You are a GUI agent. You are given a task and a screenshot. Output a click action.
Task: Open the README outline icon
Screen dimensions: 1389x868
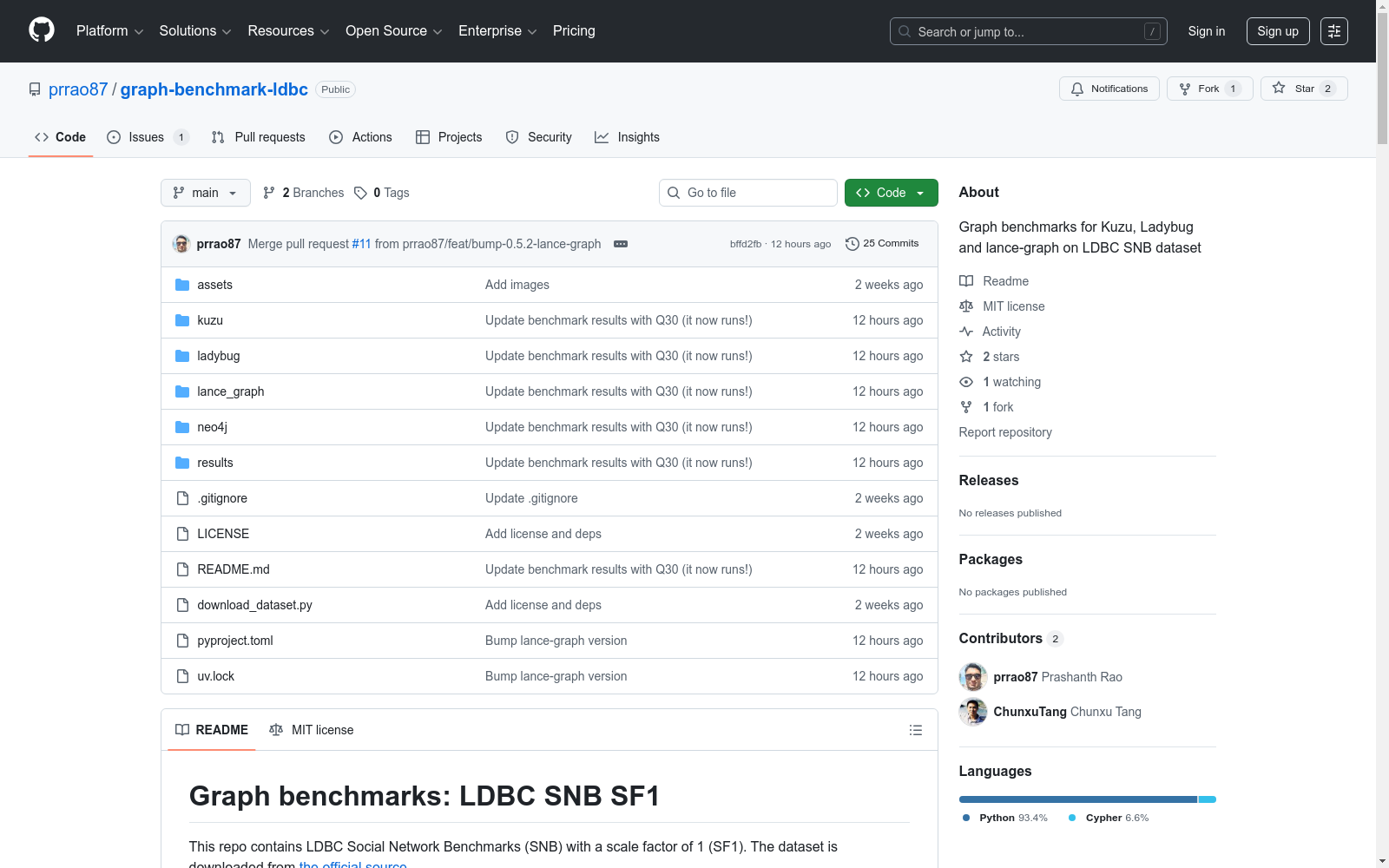pos(915,730)
